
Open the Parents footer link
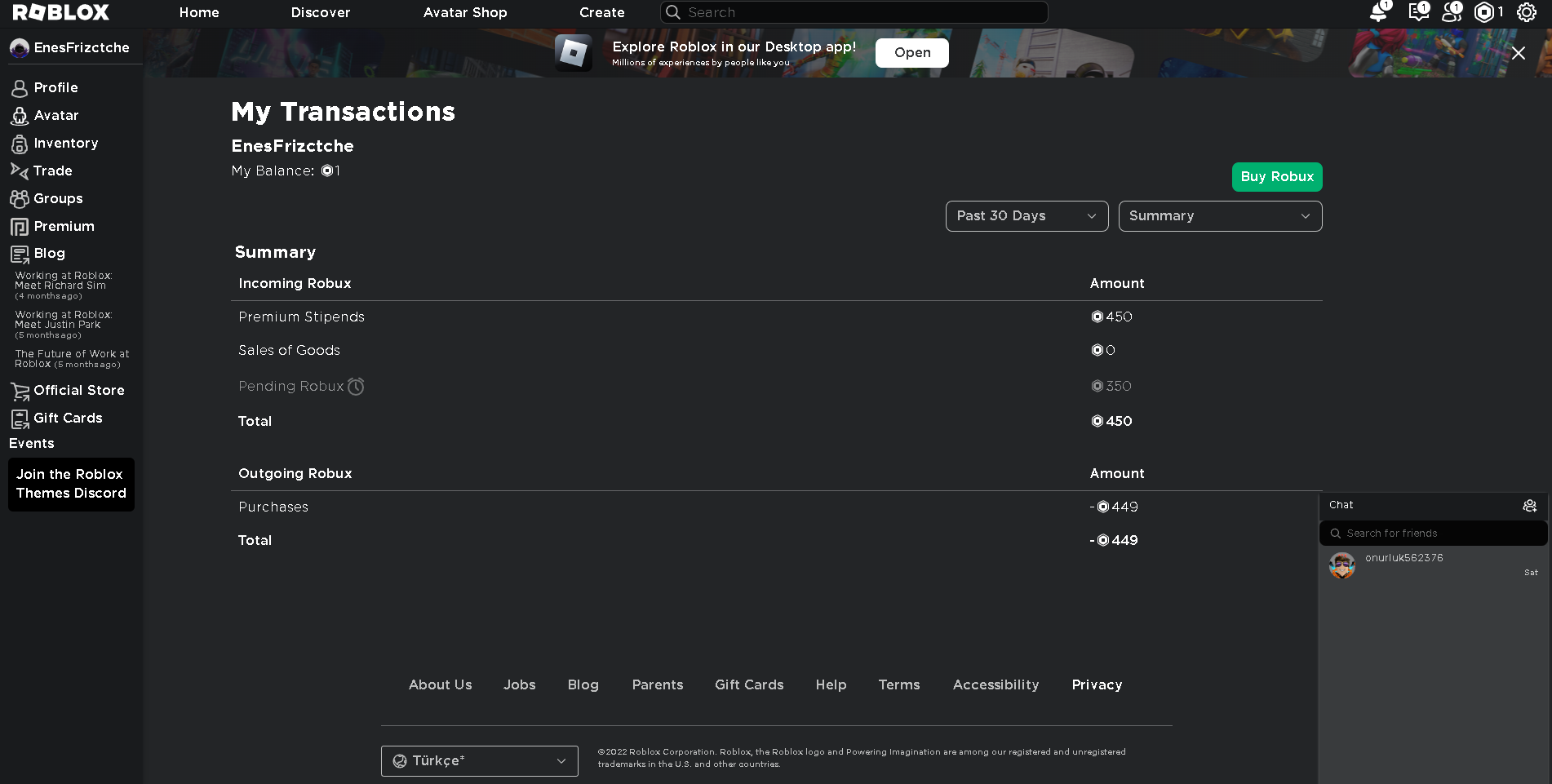pyautogui.click(x=658, y=685)
